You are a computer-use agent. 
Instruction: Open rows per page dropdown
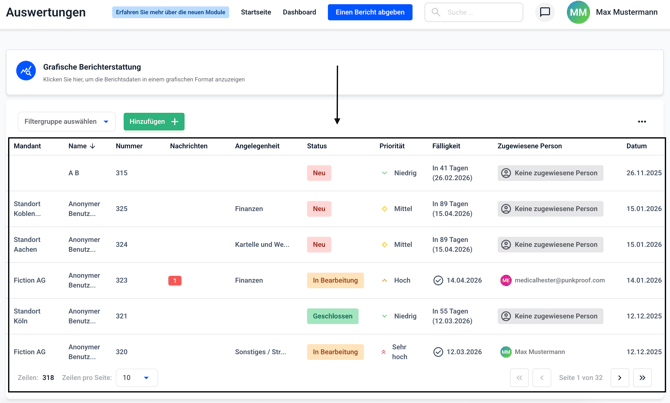pos(137,378)
